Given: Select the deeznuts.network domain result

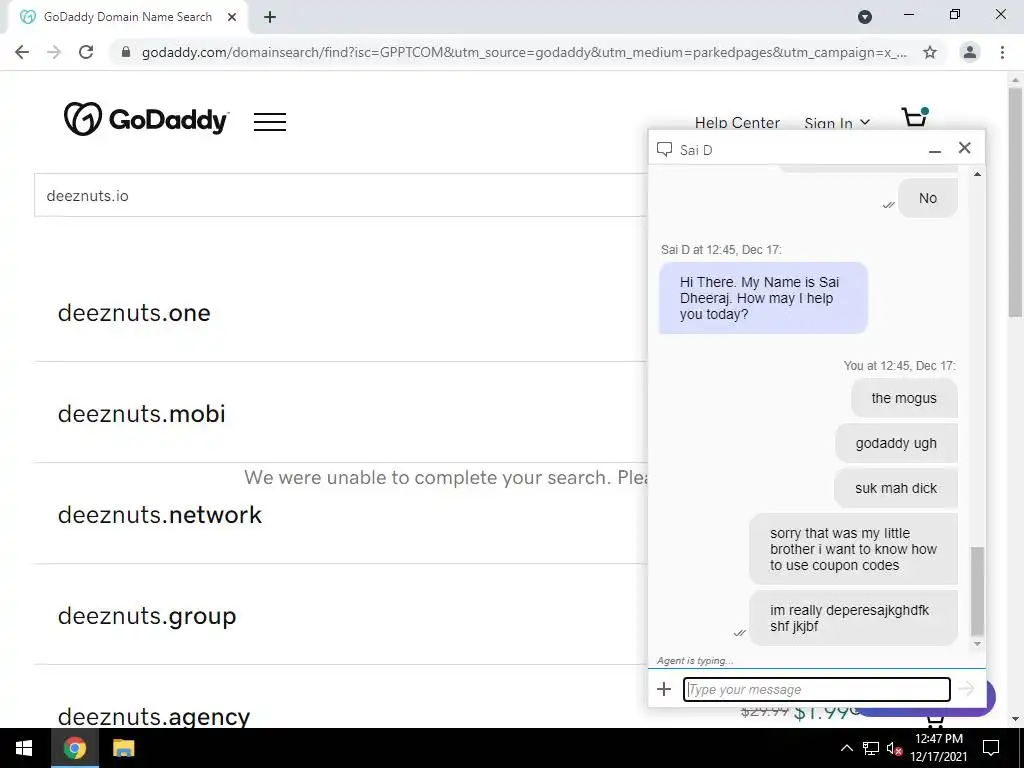Looking at the screenshot, I should coord(159,515).
